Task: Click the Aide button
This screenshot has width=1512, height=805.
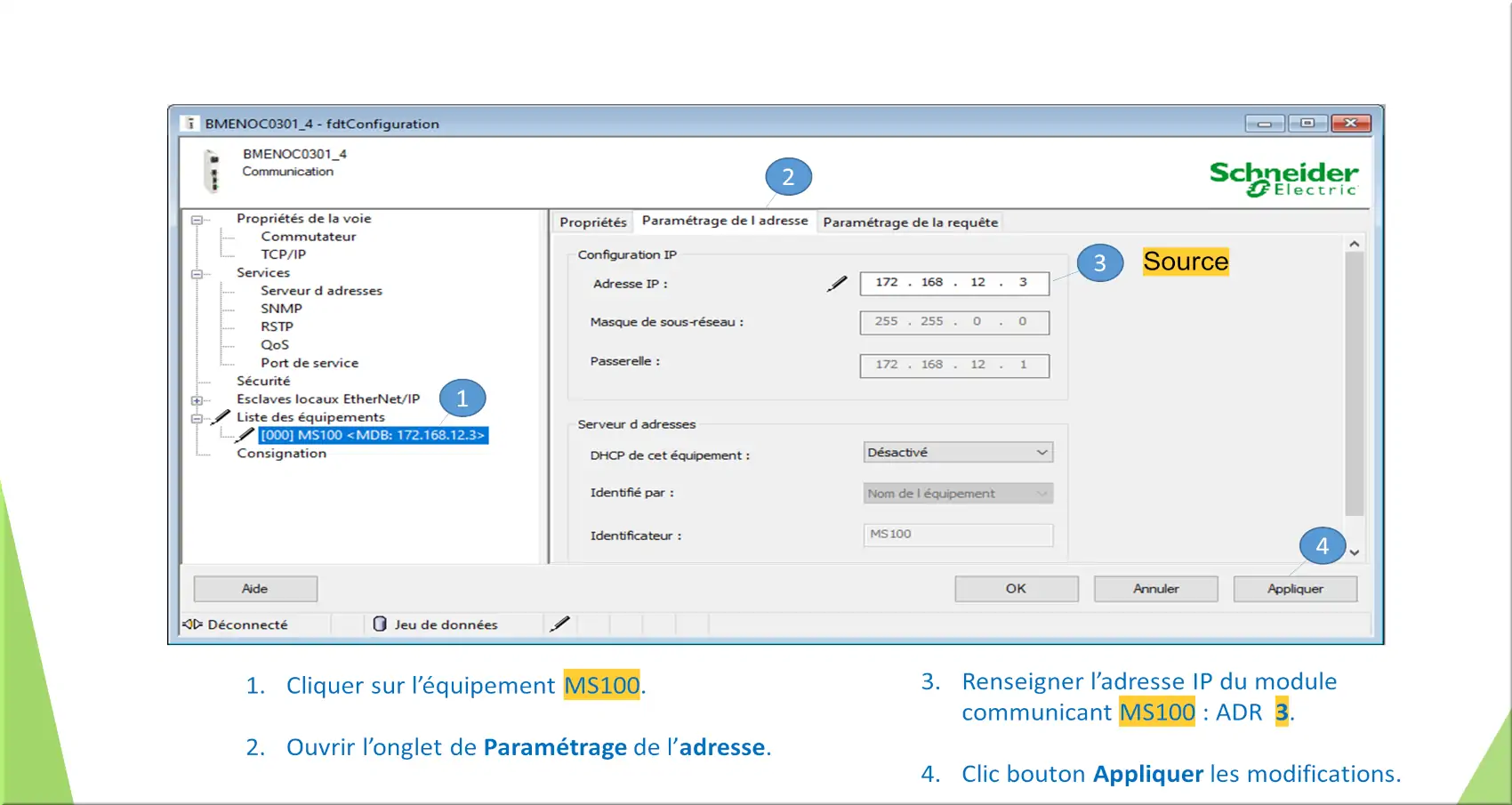Action: 255,589
